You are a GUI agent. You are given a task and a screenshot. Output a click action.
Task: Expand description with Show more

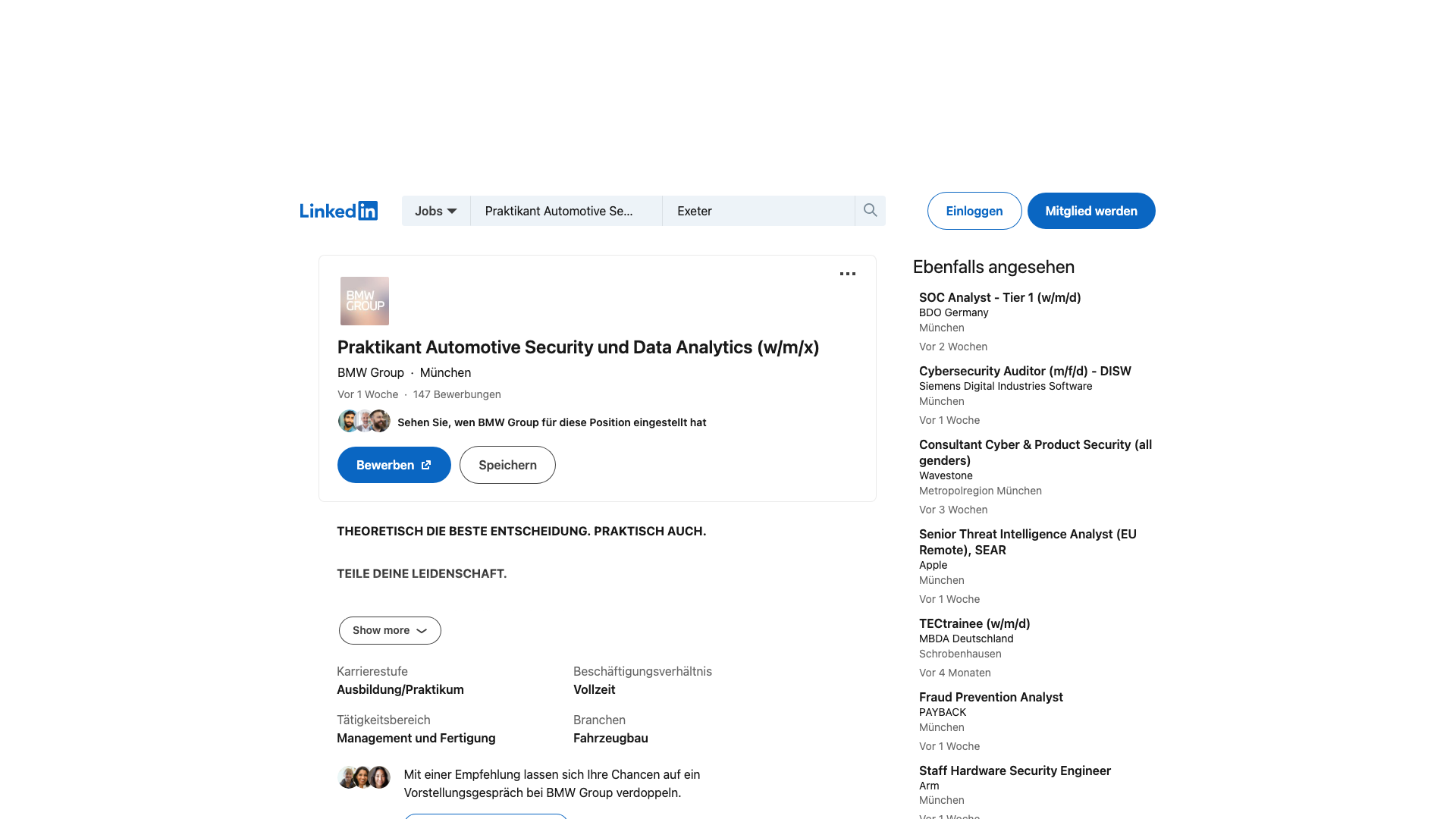(x=390, y=630)
